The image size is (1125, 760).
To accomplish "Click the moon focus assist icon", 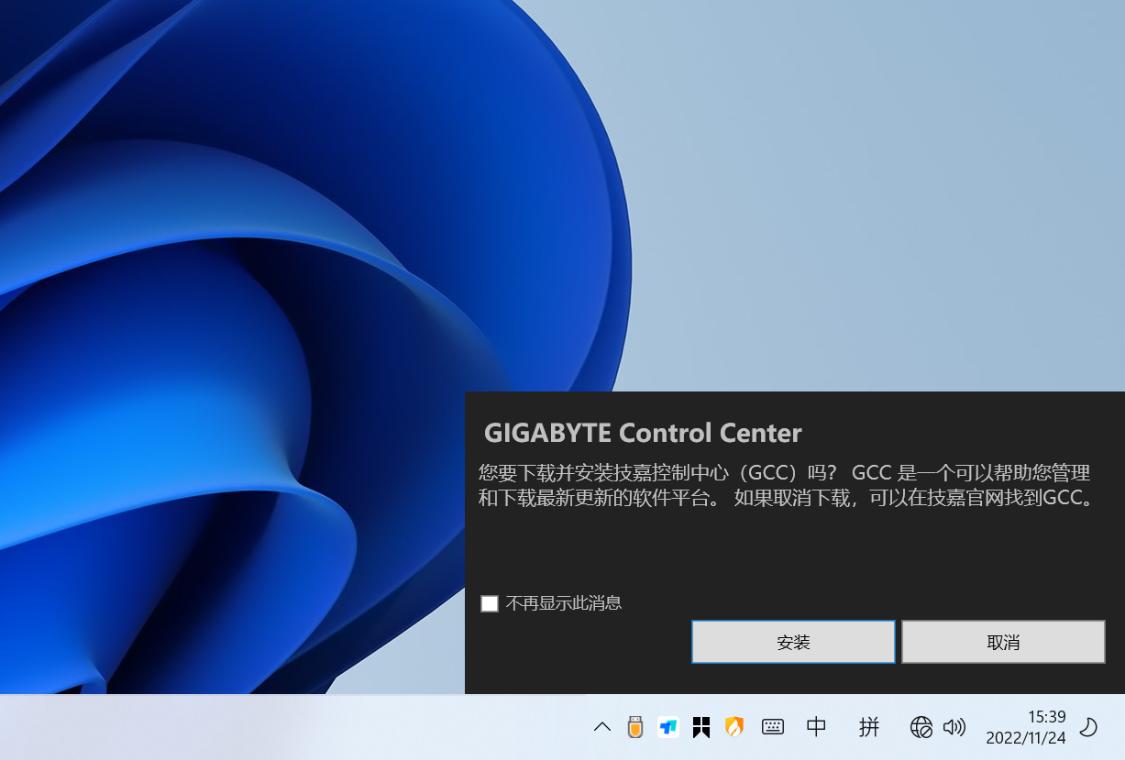I will [x=1088, y=727].
